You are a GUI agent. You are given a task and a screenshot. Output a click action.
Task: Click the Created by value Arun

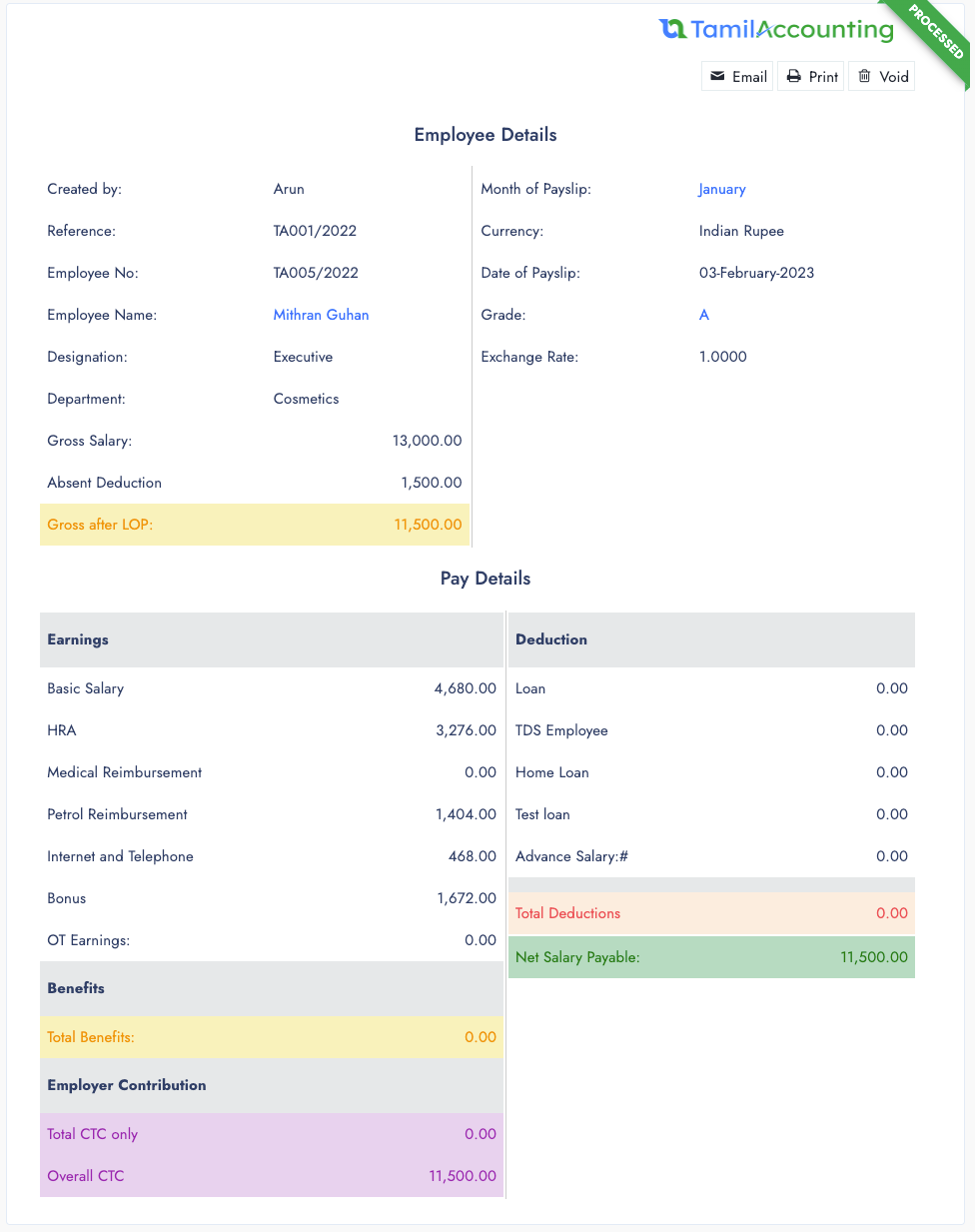289,189
